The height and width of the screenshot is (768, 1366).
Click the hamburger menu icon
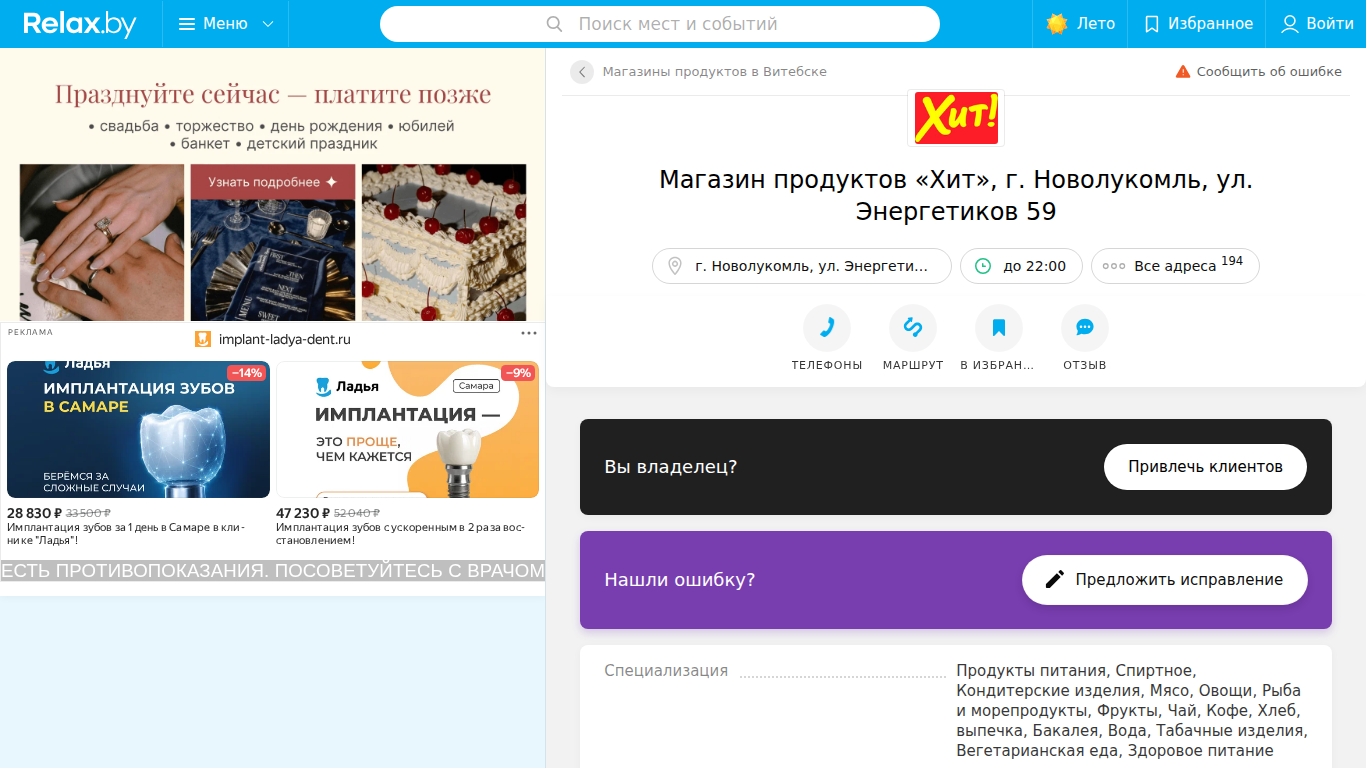(x=187, y=24)
